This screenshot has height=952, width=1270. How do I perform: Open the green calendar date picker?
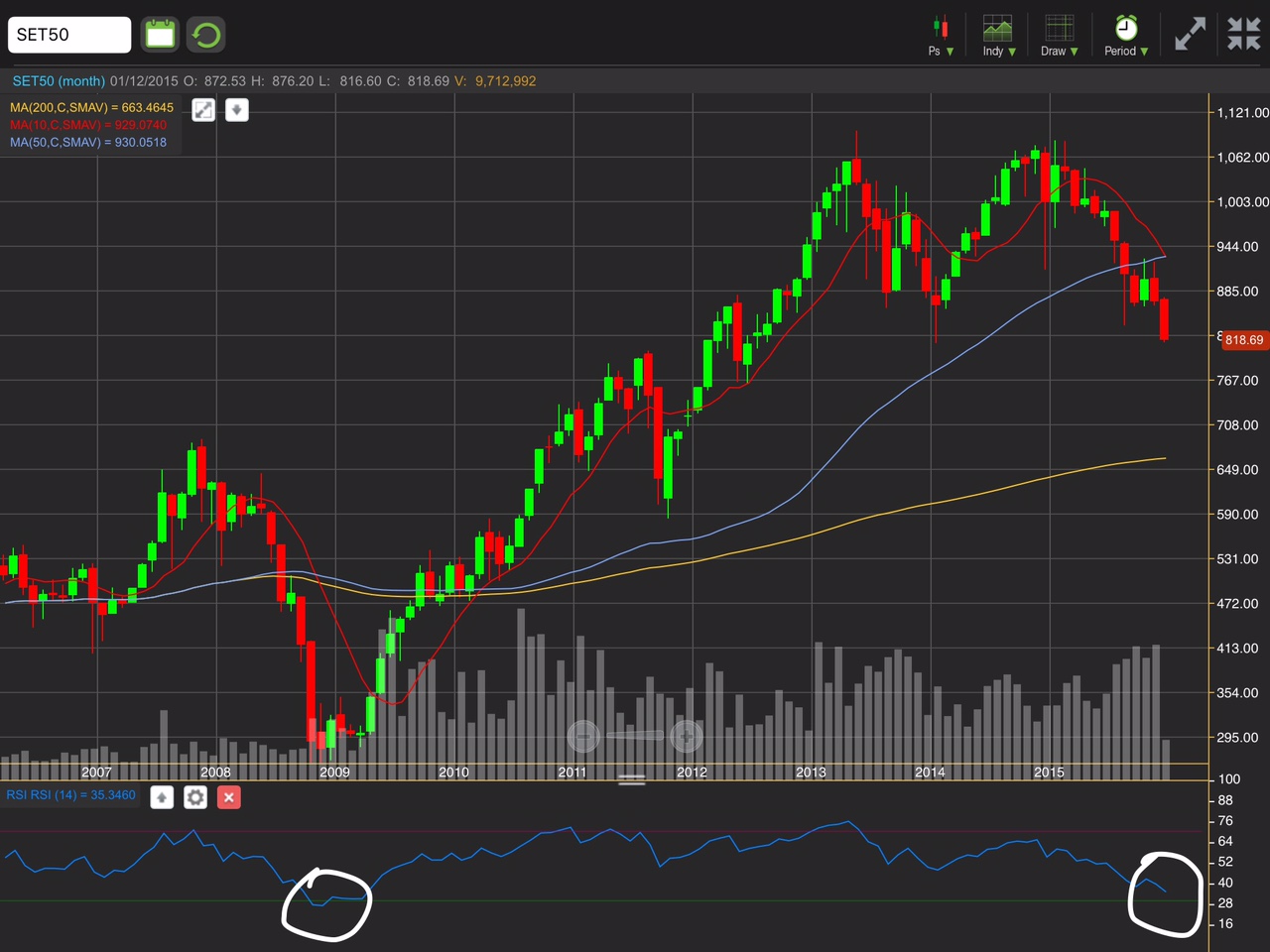coord(160,35)
